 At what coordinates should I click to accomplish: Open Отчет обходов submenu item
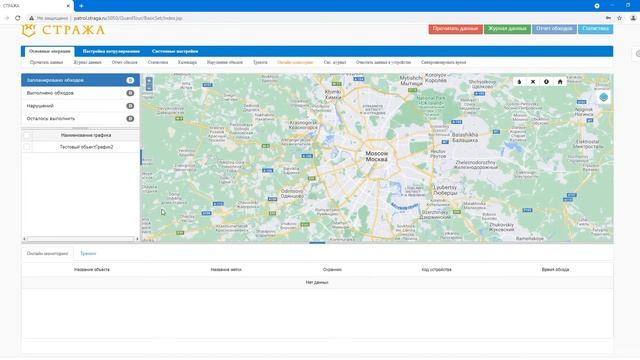pyautogui.click(x=124, y=62)
